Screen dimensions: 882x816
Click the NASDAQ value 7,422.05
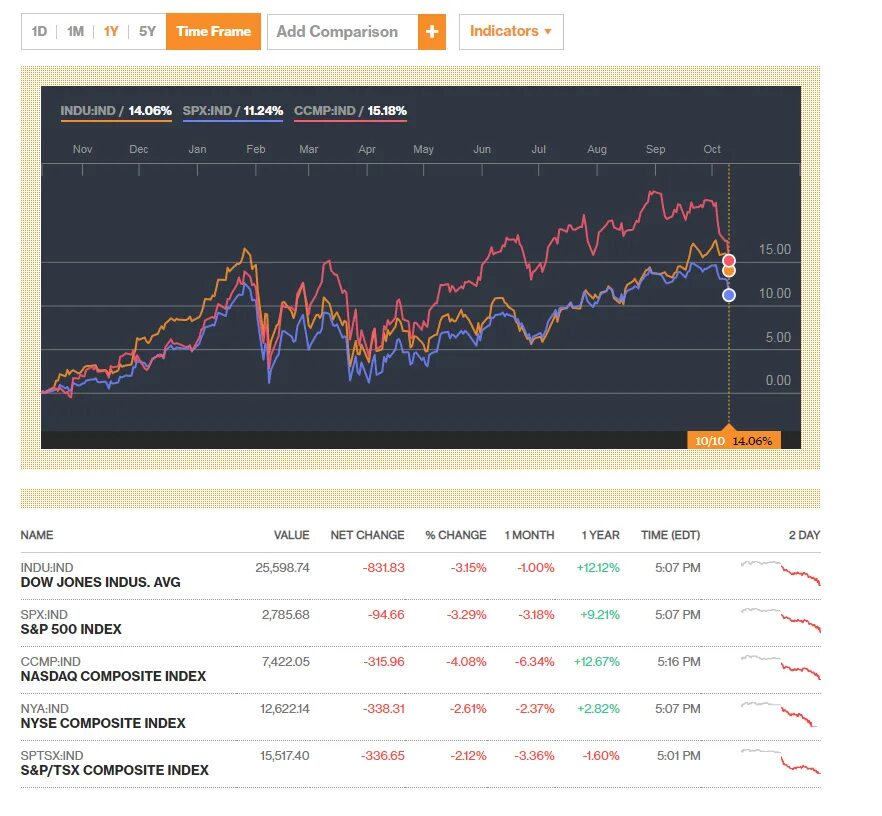(285, 662)
